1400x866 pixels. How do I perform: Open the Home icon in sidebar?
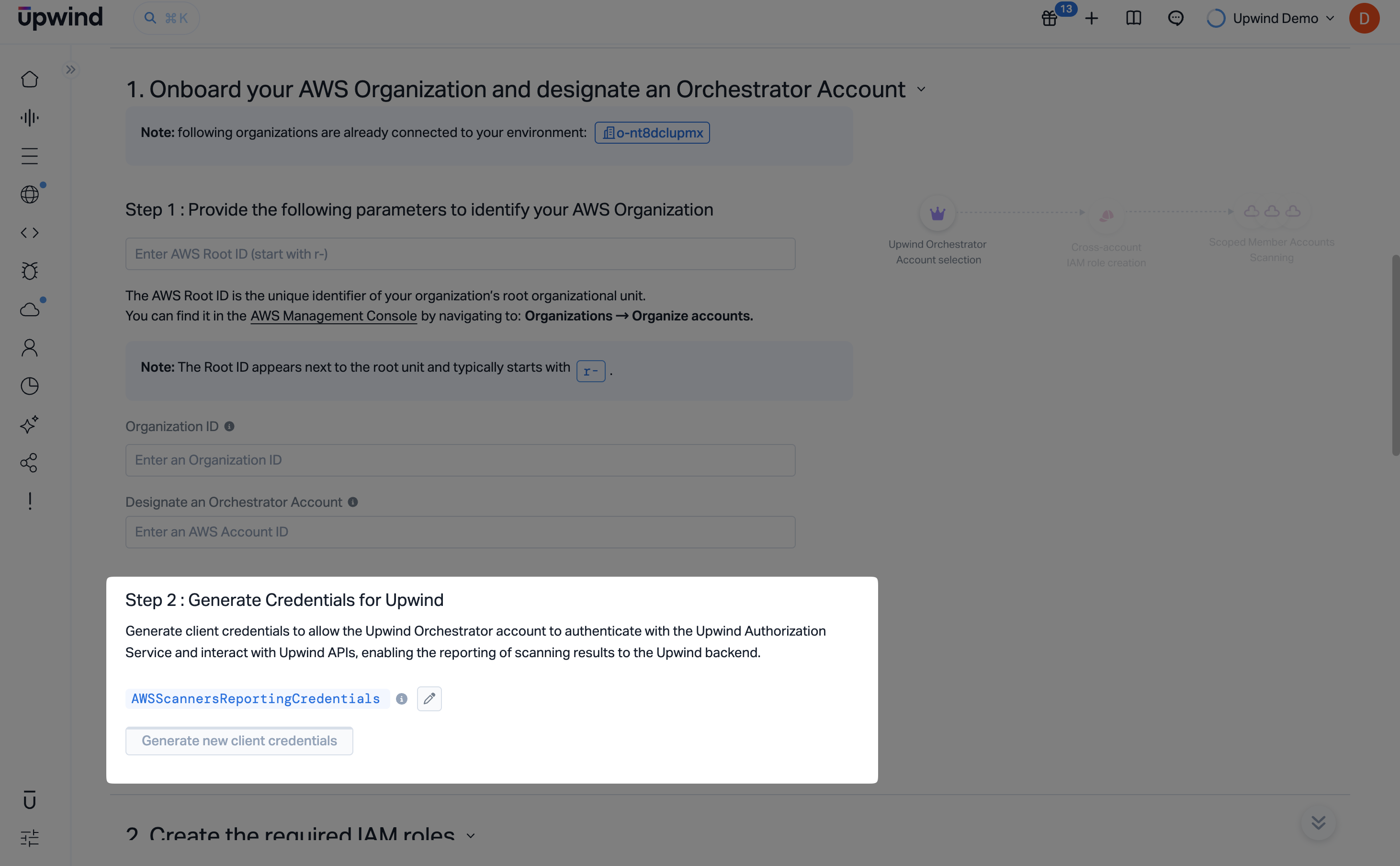point(30,79)
